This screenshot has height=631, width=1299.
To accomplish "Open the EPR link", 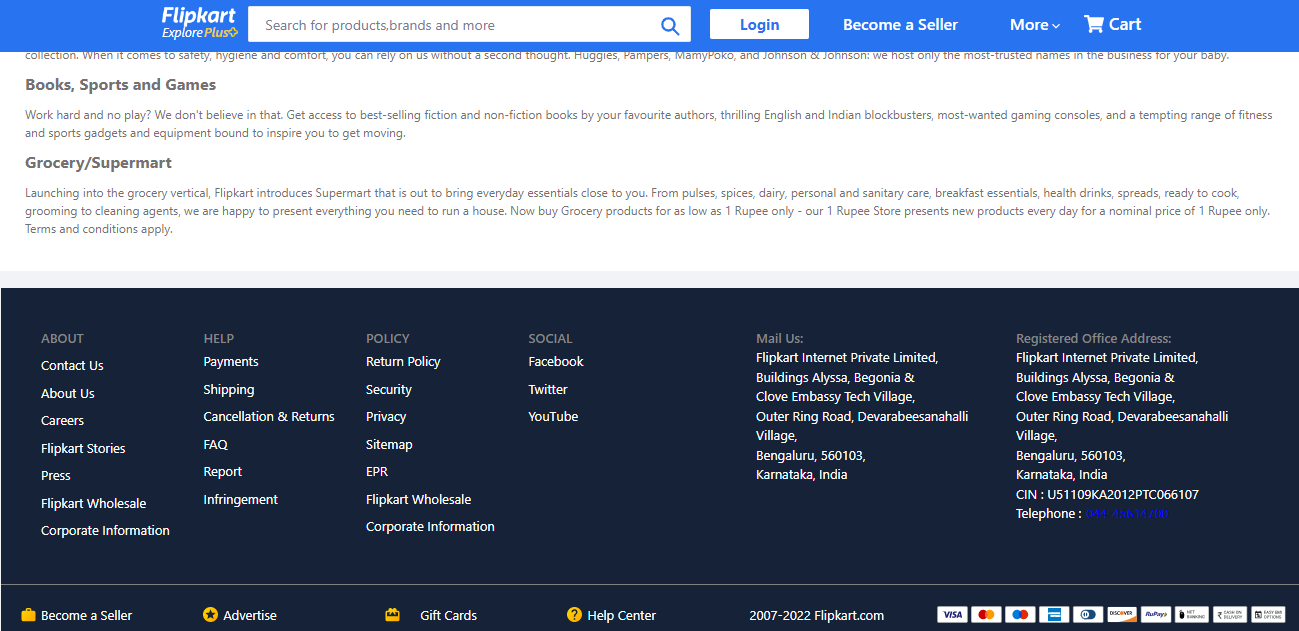I will pyautogui.click(x=377, y=472).
